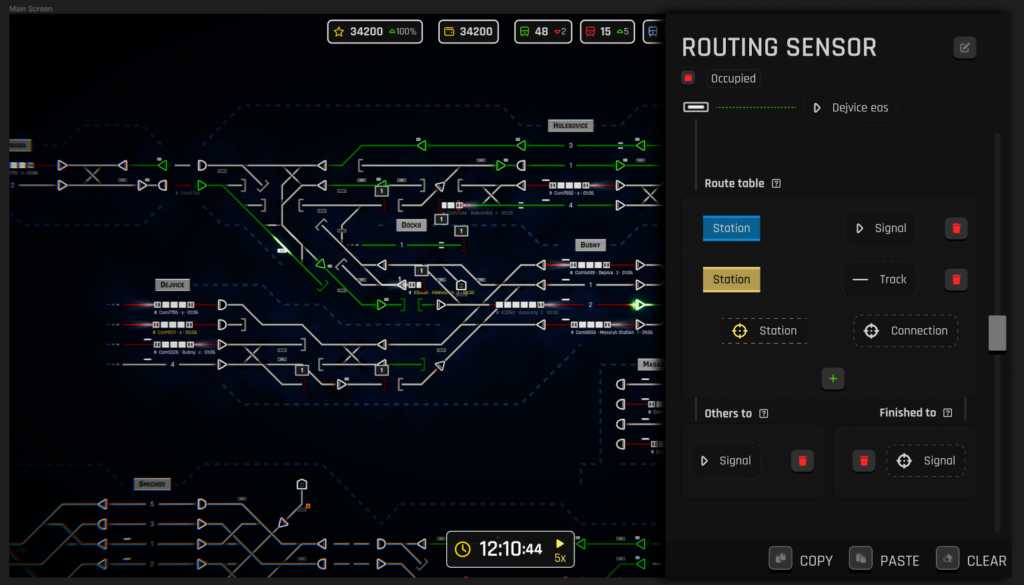Image resolution: width=1024 pixels, height=585 pixels.
Task: Click the green add route rule plus icon
Action: (833, 378)
